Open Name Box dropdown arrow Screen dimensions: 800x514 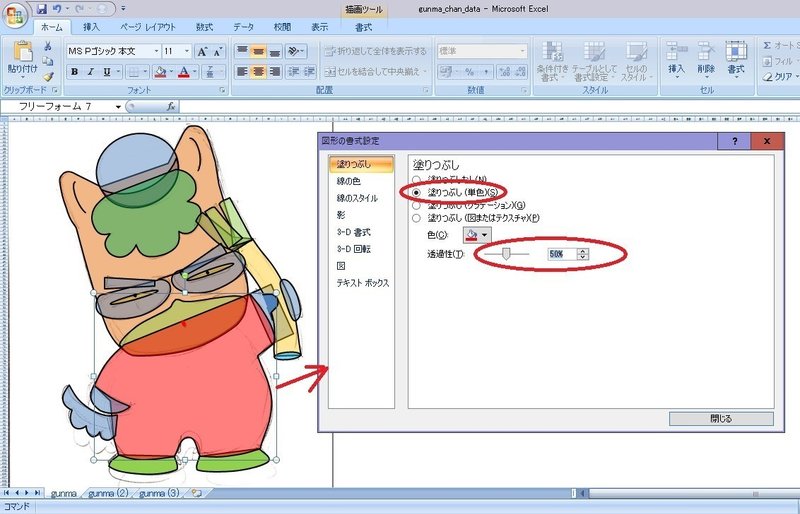coord(118,107)
